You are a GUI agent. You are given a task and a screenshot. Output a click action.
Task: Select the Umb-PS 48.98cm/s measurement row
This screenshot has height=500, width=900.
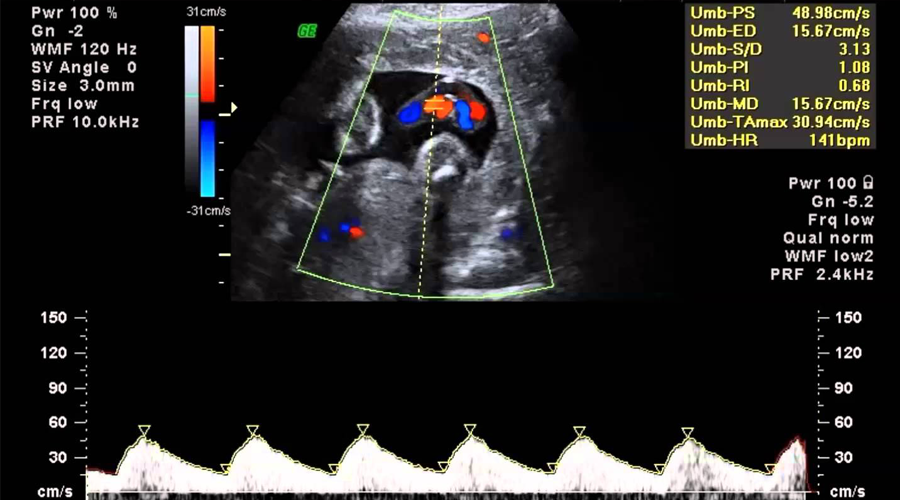[x=780, y=13]
